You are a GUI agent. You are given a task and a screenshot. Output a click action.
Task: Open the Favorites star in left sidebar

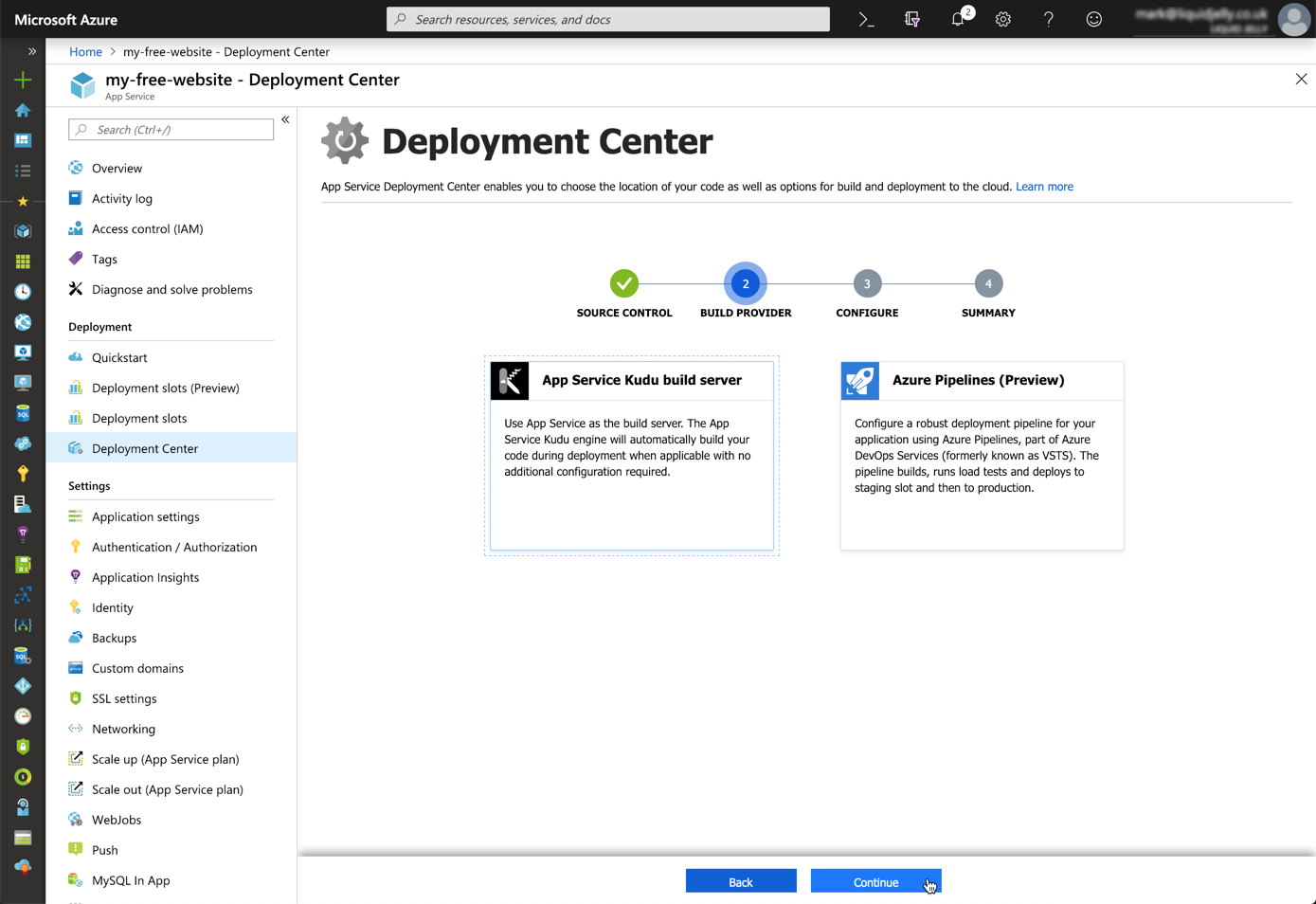23,201
